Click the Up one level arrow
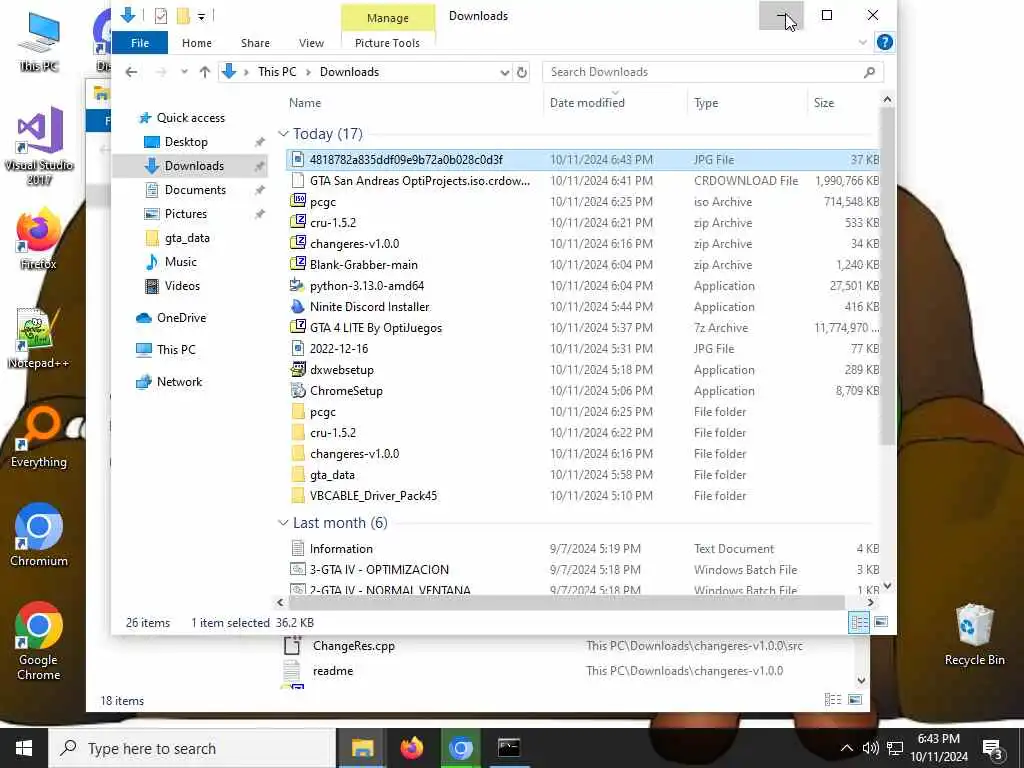The image size is (1024, 768). (205, 72)
